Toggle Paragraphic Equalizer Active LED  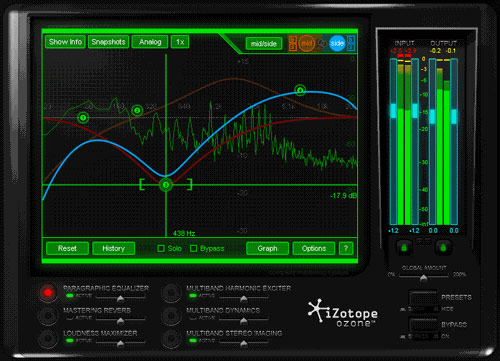[70, 295]
